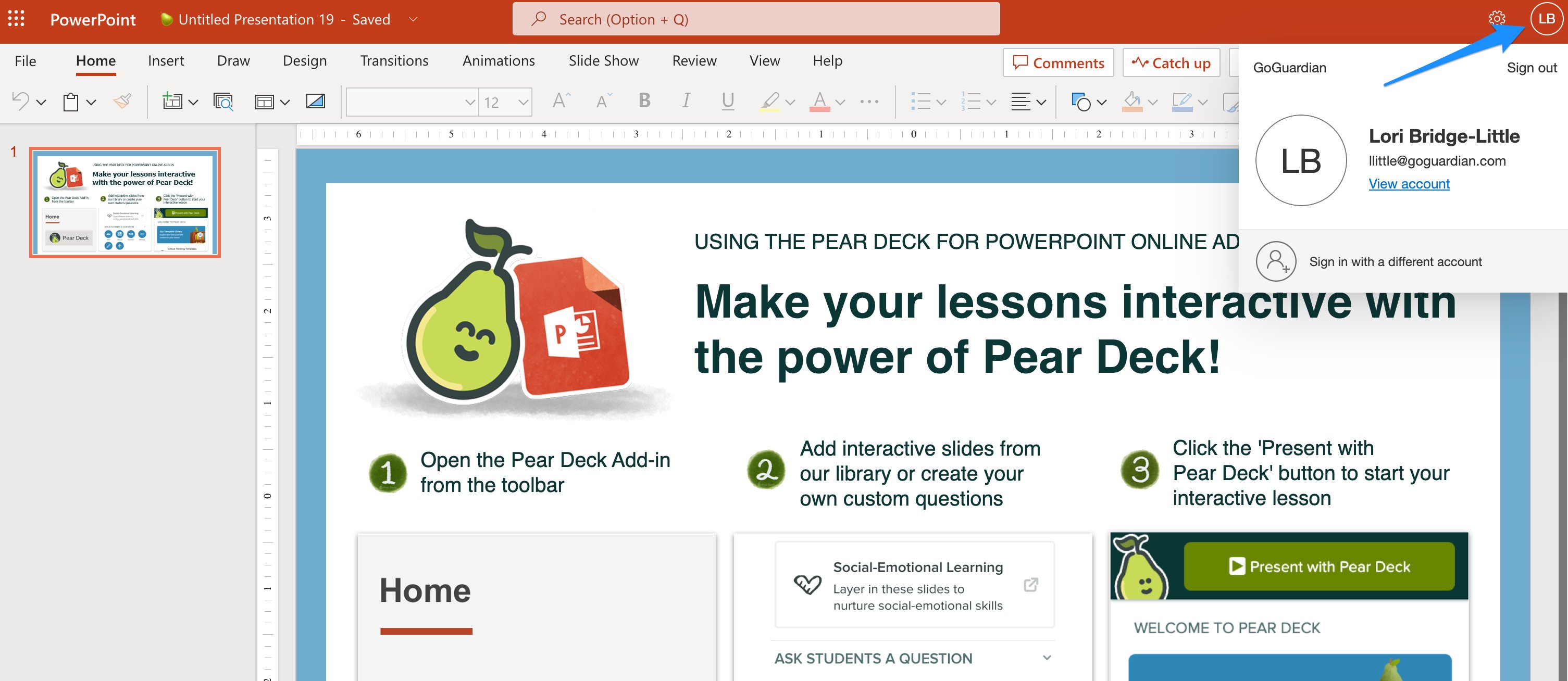The height and width of the screenshot is (681, 1568).
Task: Click the Shape Fill bucket icon
Action: 1132,101
